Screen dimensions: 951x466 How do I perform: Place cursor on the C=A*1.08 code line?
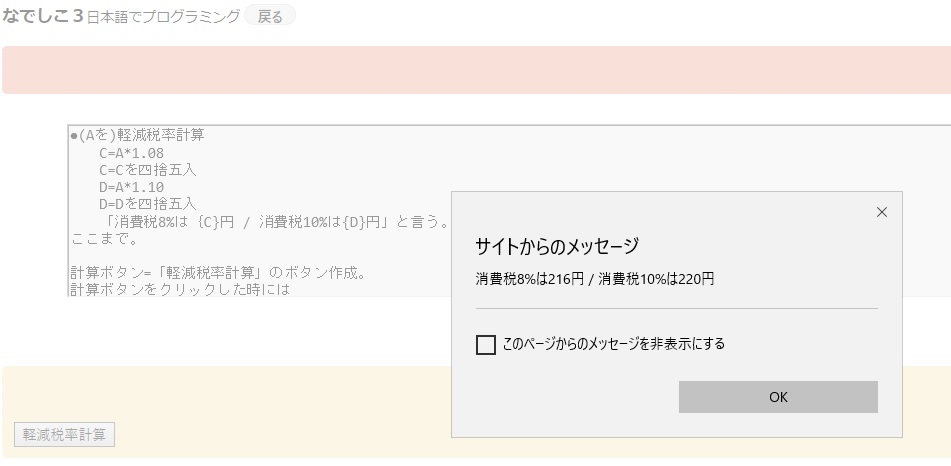point(131,153)
